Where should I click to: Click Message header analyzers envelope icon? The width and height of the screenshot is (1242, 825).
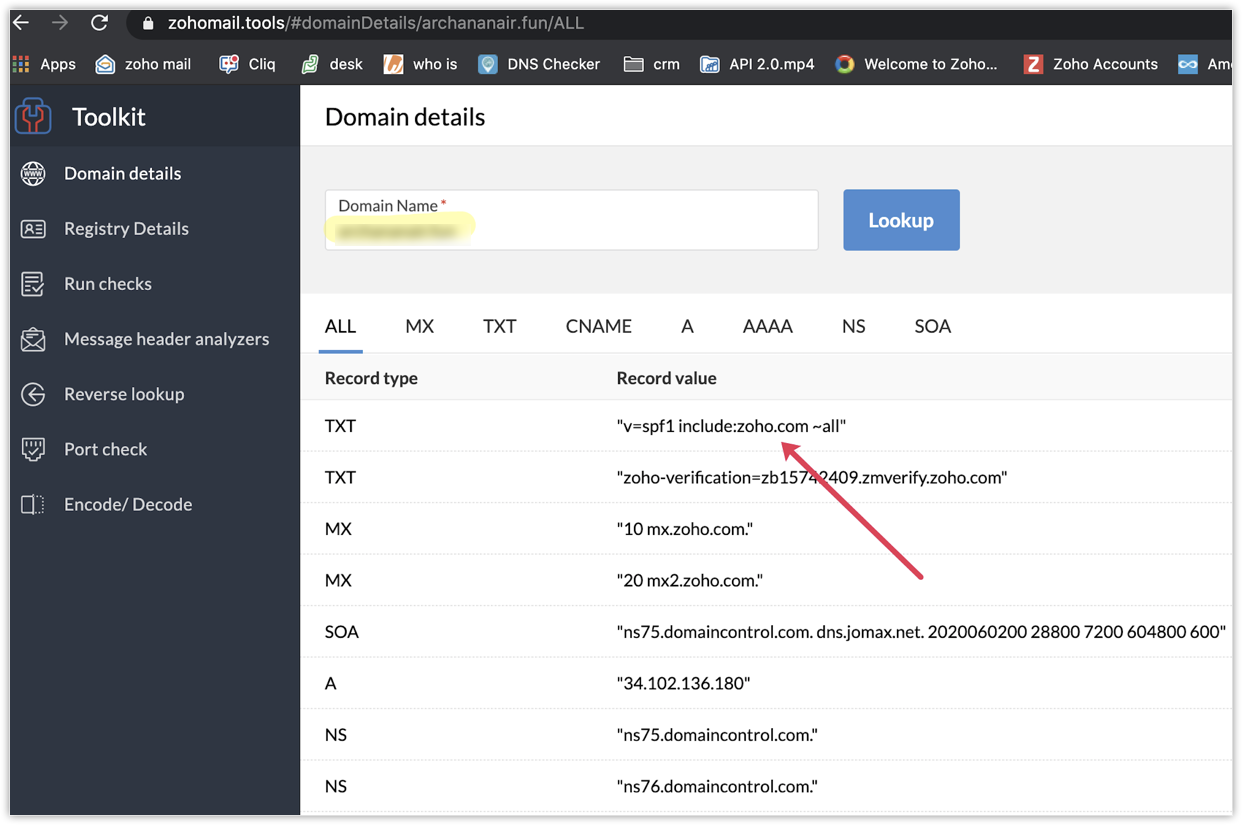click(x=33, y=339)
